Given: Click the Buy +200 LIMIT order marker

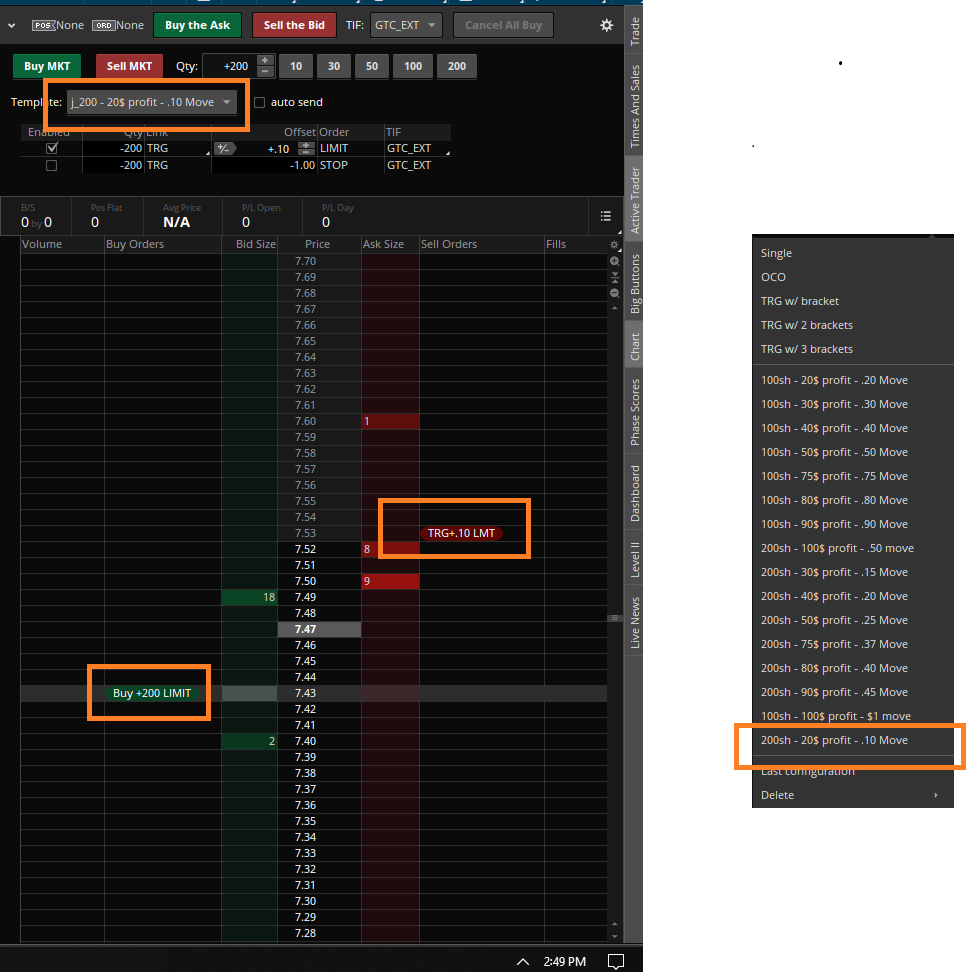Looking at the screenshot, I should (x=152, y=693).
